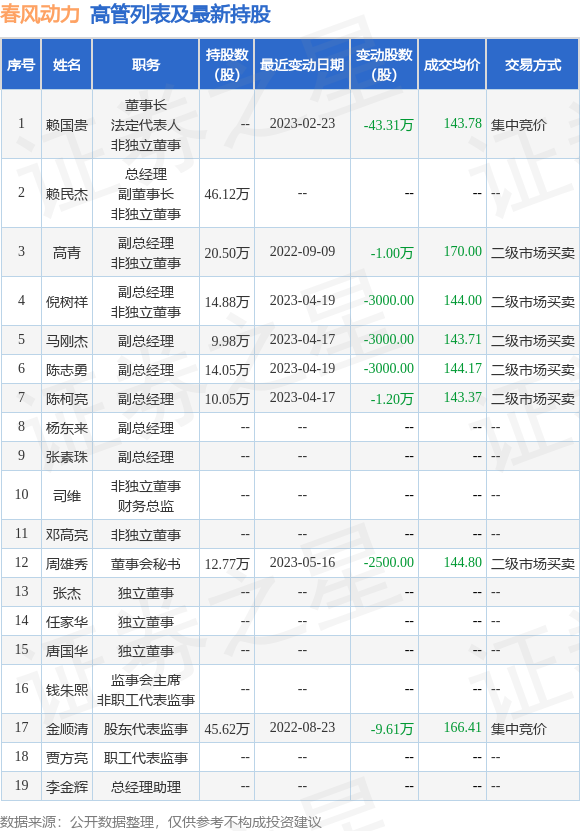The height and width of the screenshot is (831, 580).
Task: Click the price 143.71
Action: (462, 339)
